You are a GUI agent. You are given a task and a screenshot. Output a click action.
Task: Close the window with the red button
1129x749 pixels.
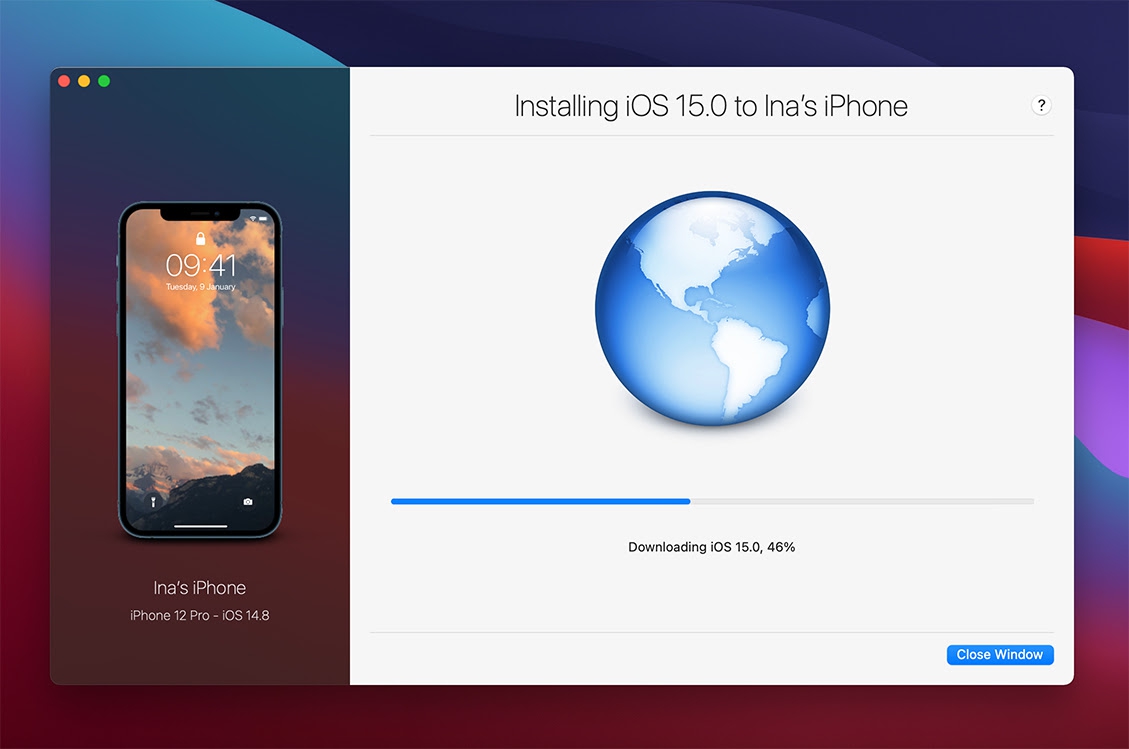[64, 81]
